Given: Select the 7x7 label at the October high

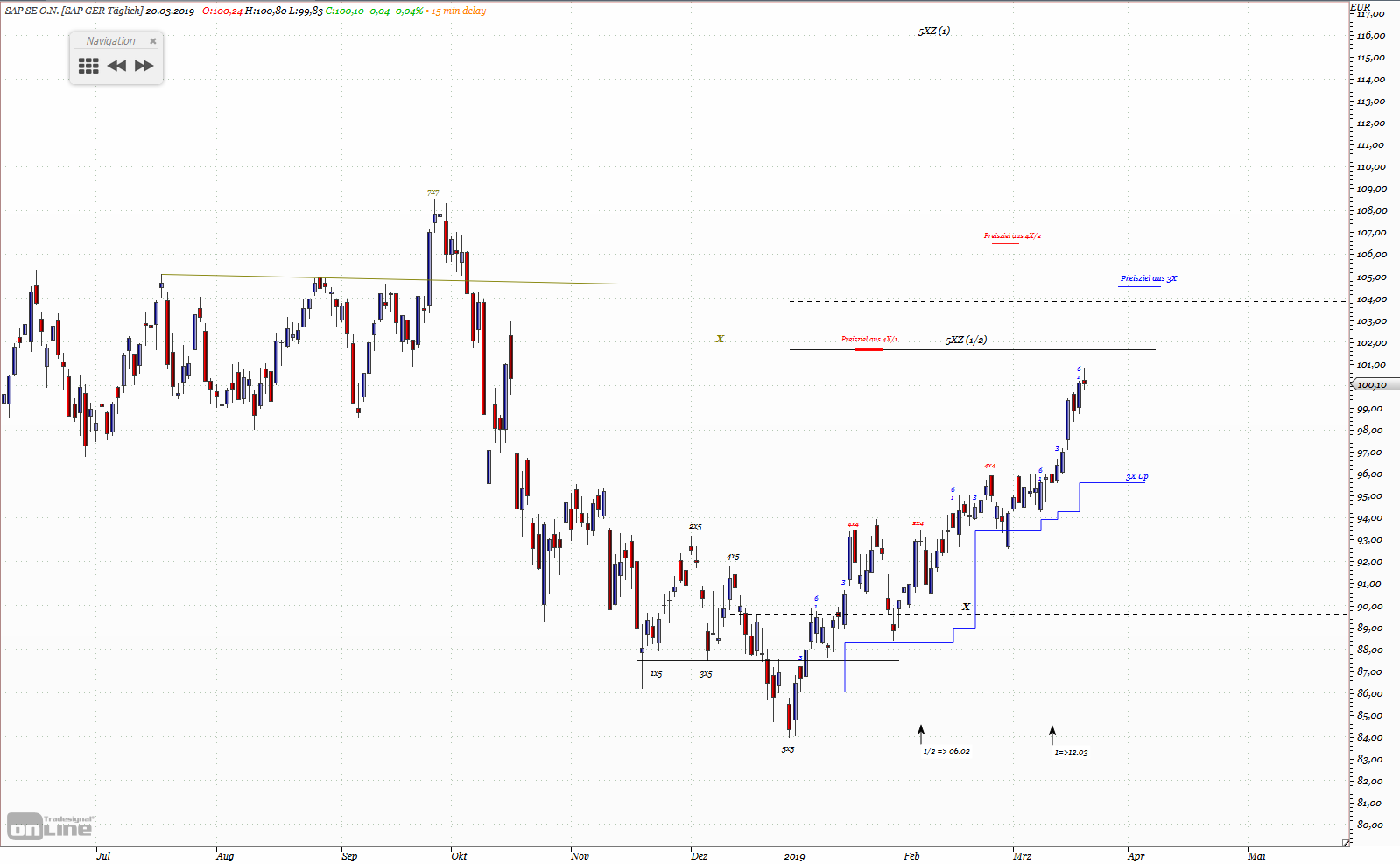Looking at the screenshot, I should click(x=433, y=193).
